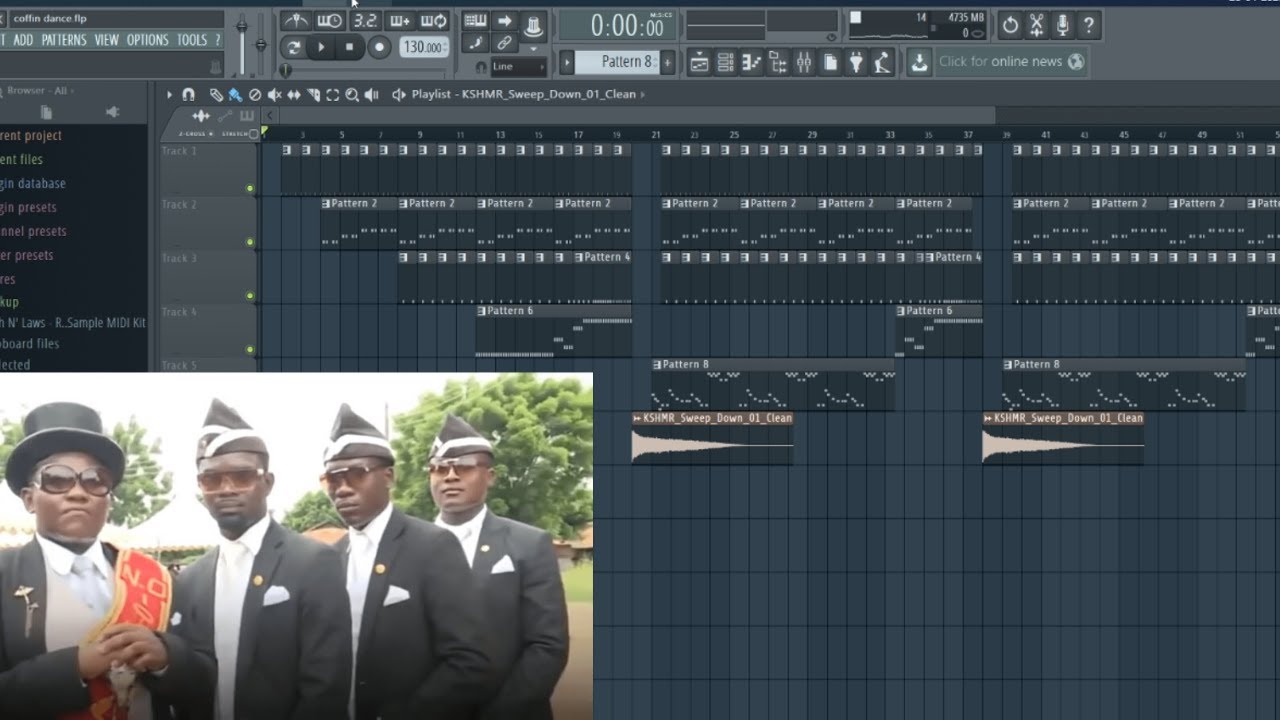Viewport: 1280px width, 720px height.
Task: Toggle overdub/blend recording
Action: [400, 21]
